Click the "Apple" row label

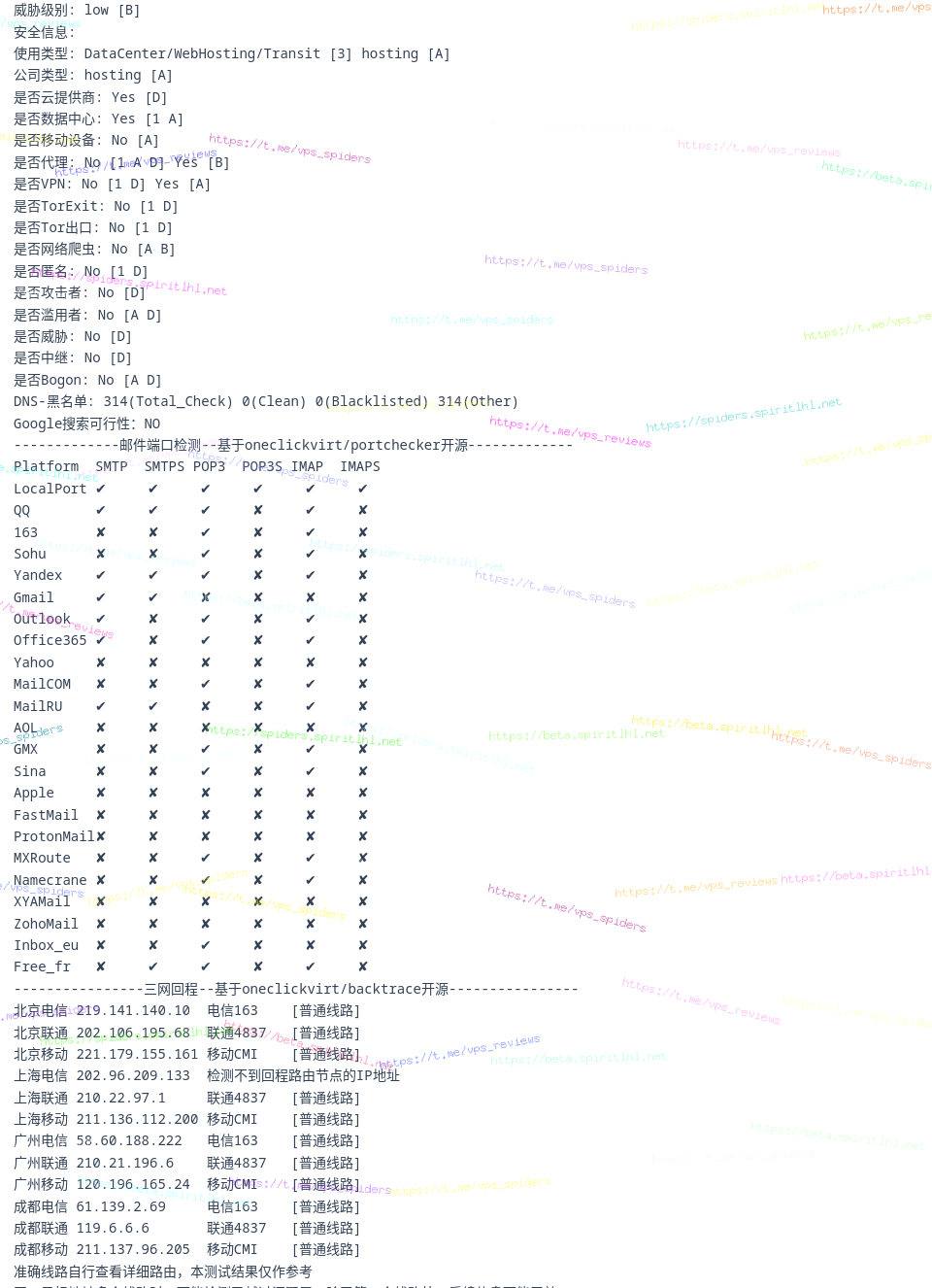click(x=34, y=793)
